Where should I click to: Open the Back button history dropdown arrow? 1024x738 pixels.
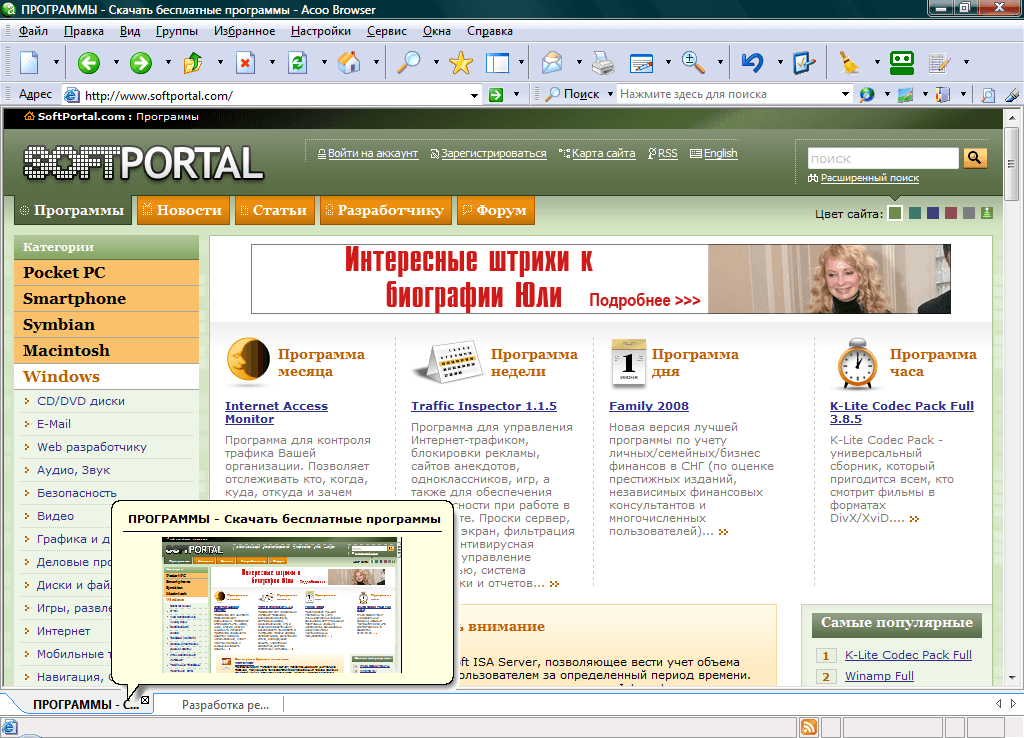click(116, 63)
